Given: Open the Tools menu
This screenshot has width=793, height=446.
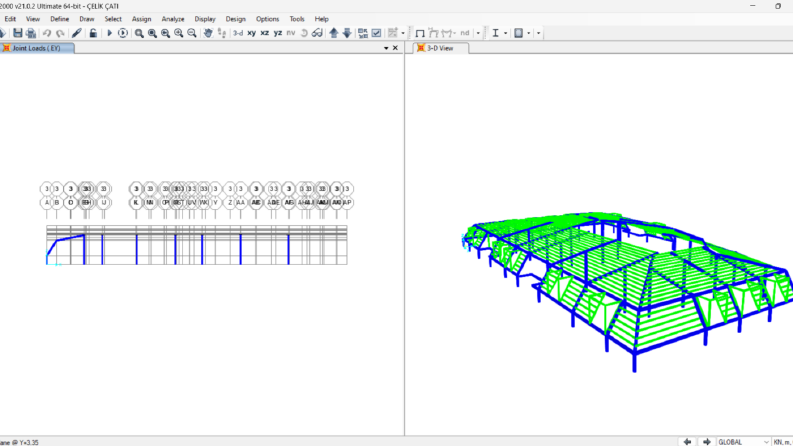Looking at the screenshot, I should click(297, 19).
